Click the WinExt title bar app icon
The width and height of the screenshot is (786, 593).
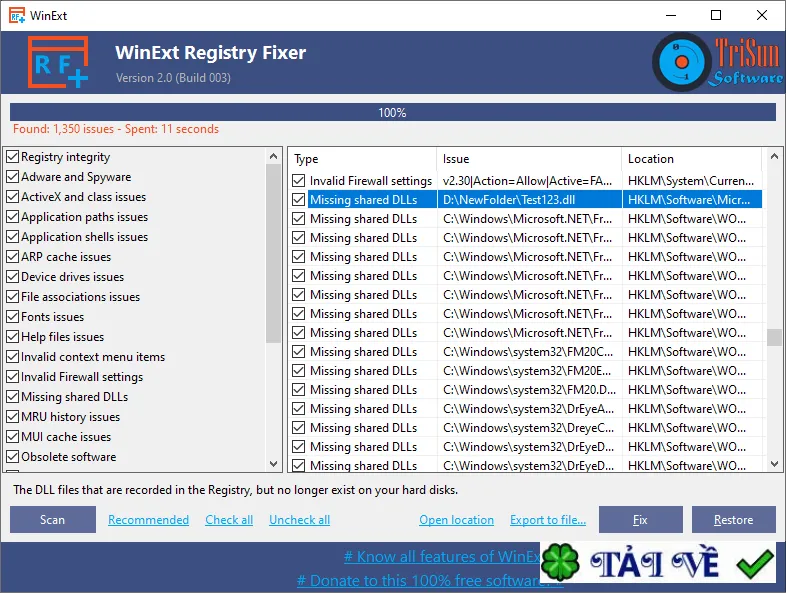(17, 16)
